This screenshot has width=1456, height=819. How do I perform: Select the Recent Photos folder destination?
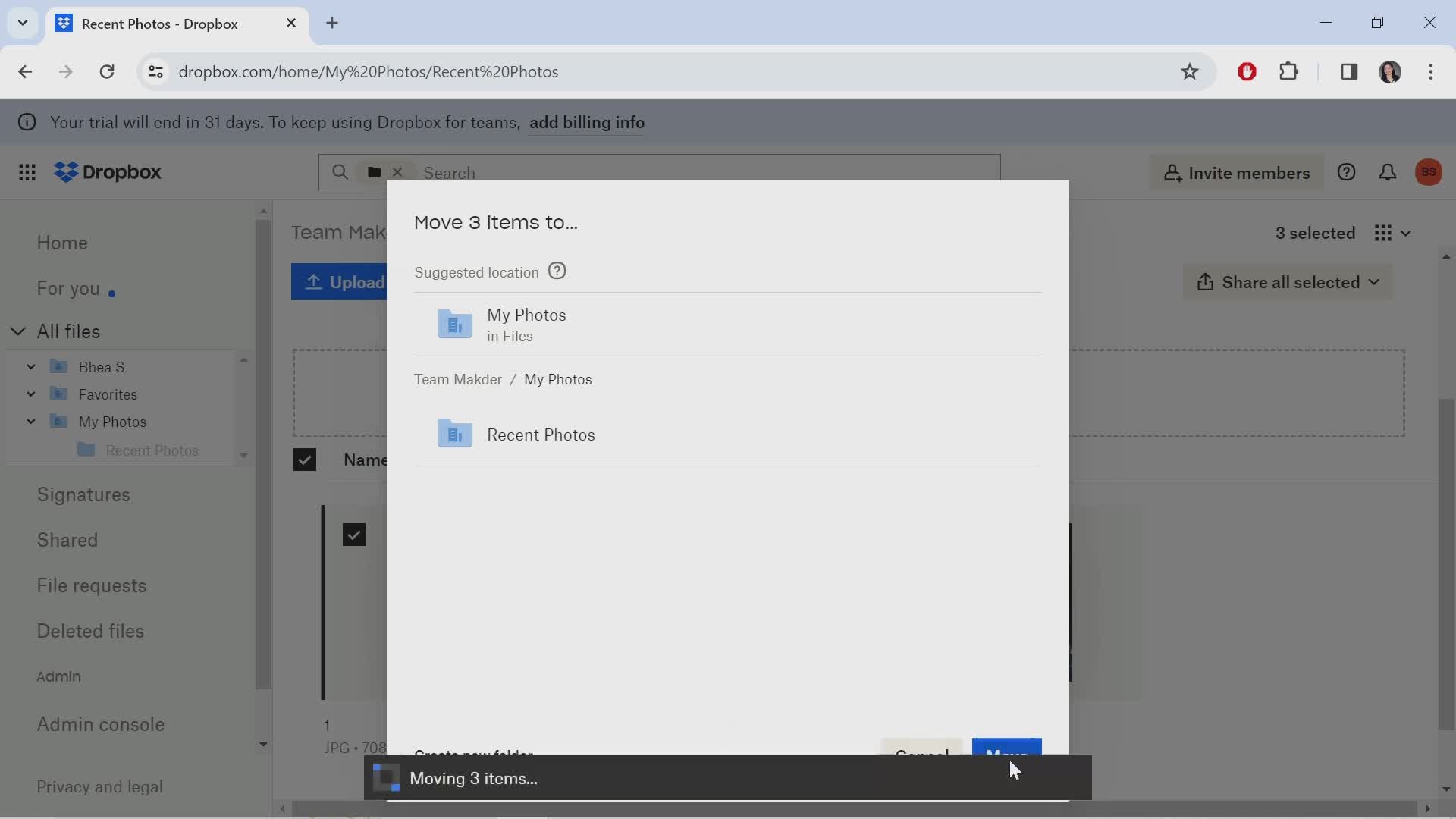coord(541,434)
